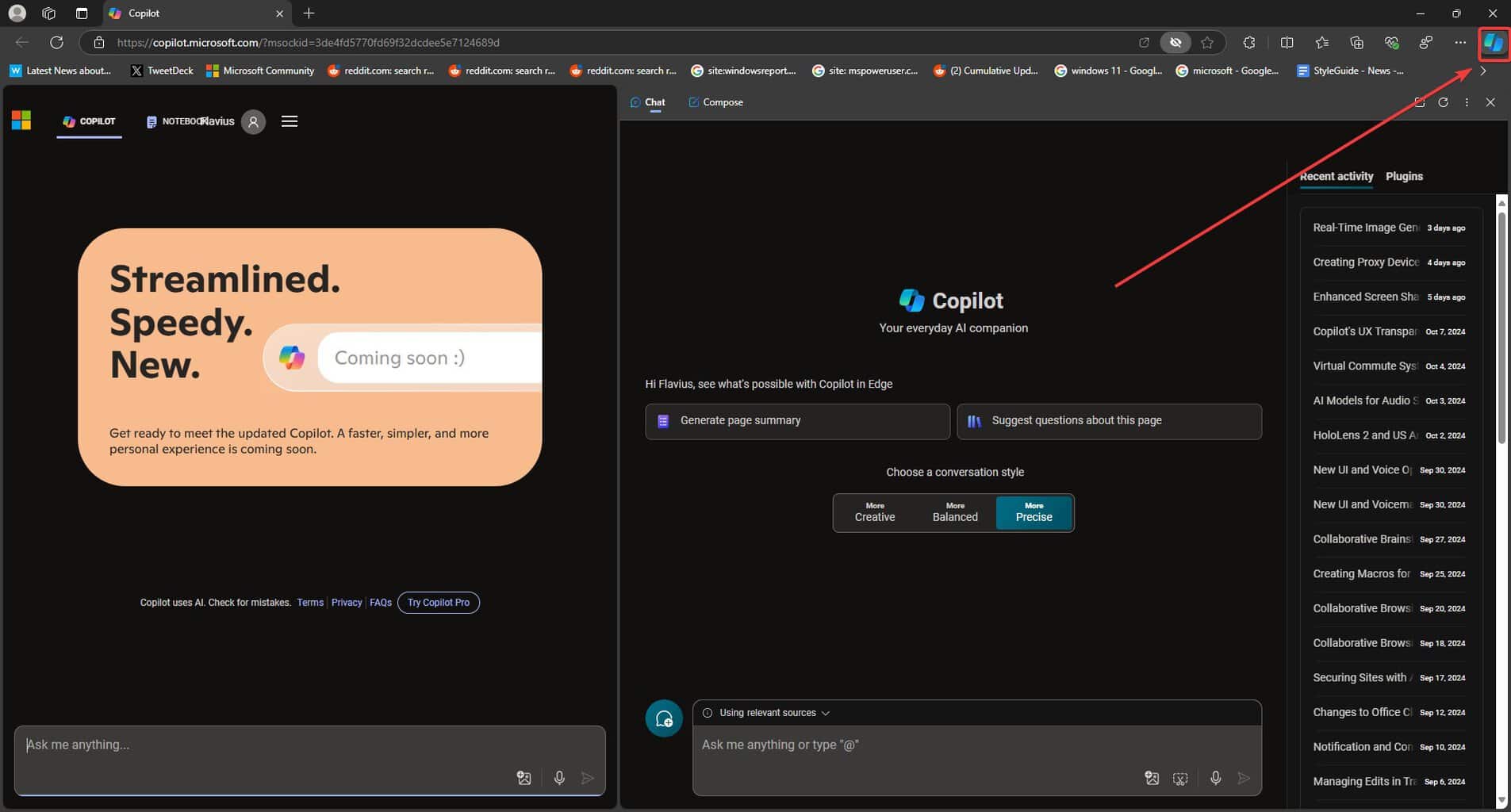Select the COPILOT tab on the page
The height and width of the screenshot is (812, 1511).
point(89,121)
